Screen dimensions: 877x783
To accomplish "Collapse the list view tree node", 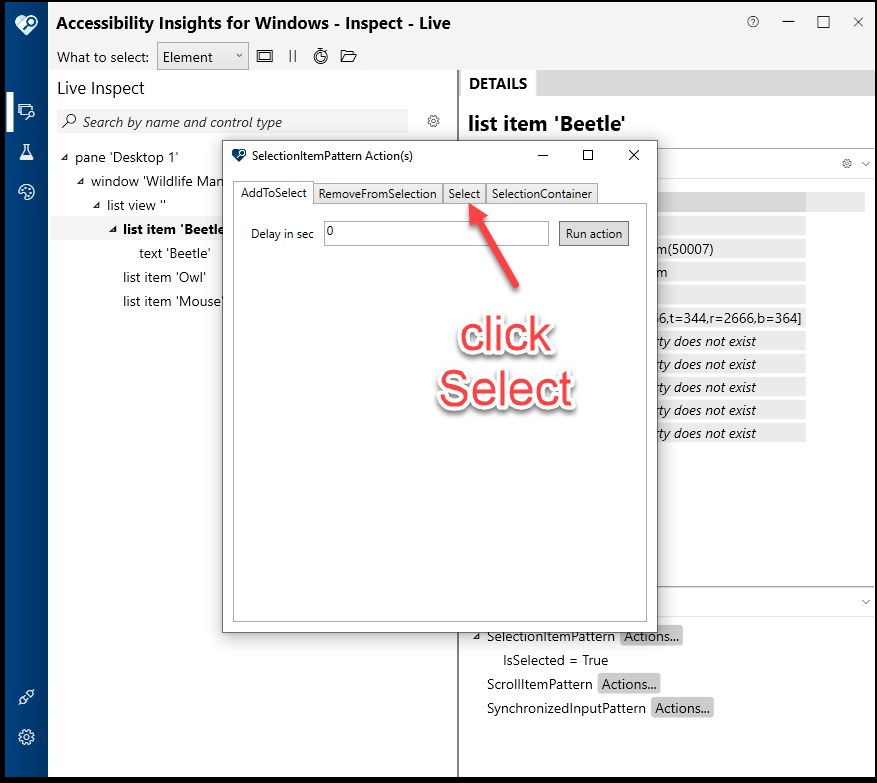I will (97, 205).
